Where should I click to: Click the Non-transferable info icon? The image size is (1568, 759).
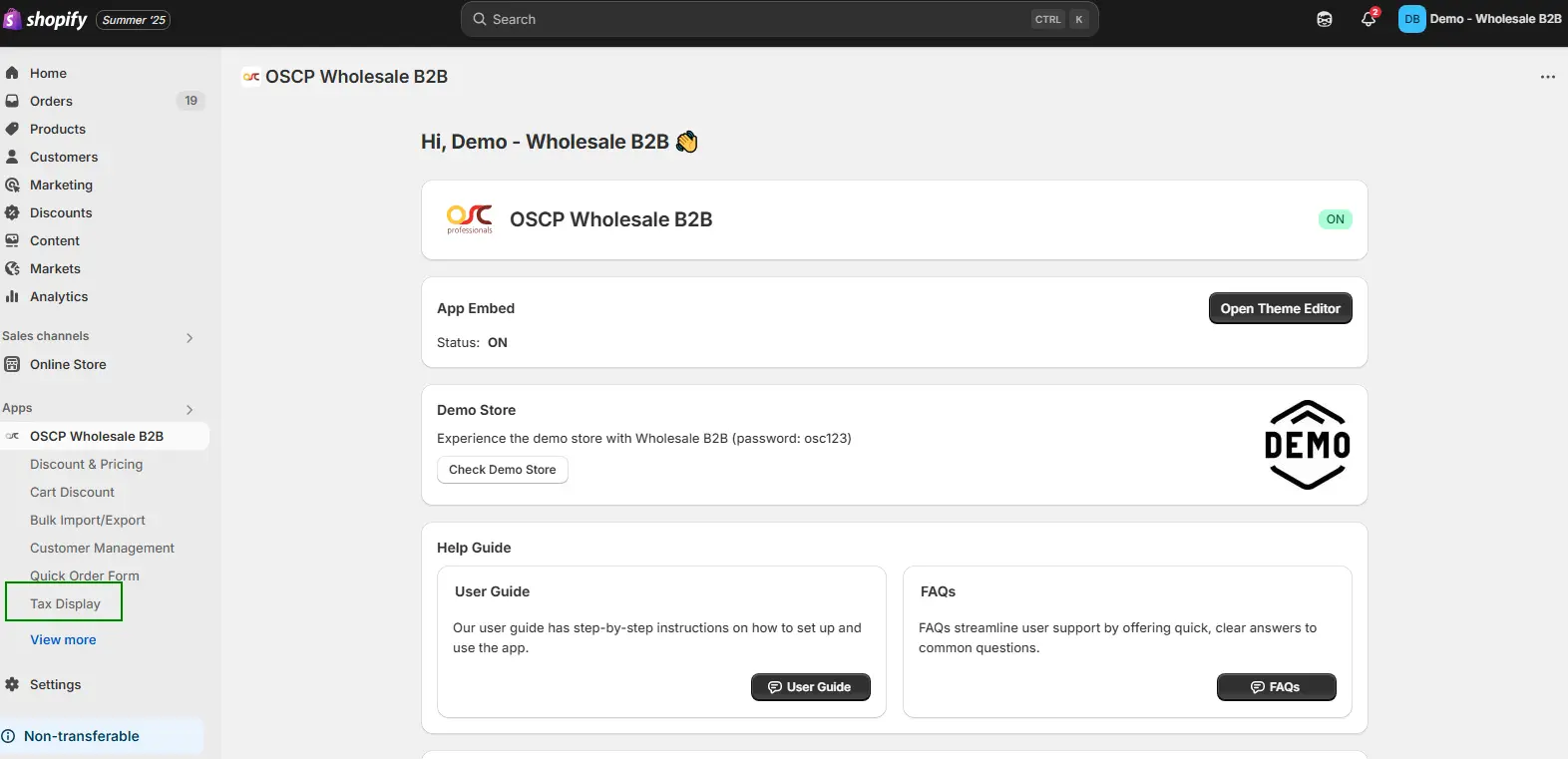8,736
